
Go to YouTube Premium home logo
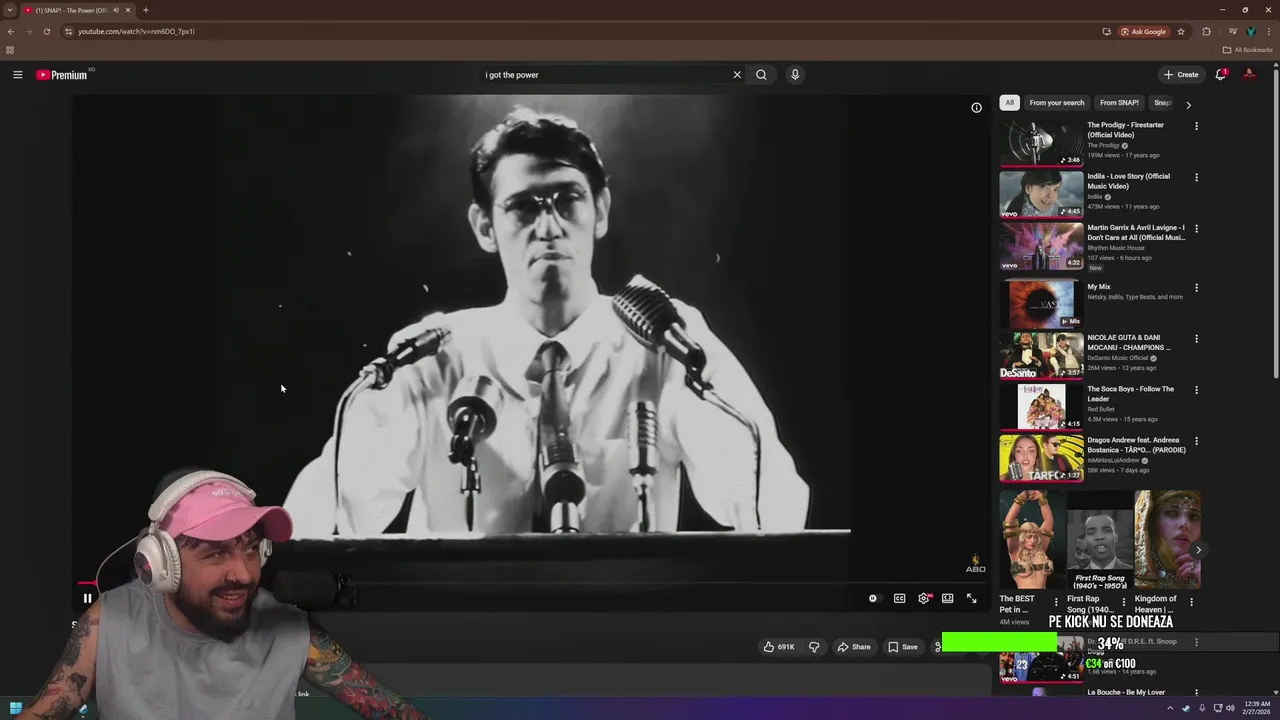point(62,75)
